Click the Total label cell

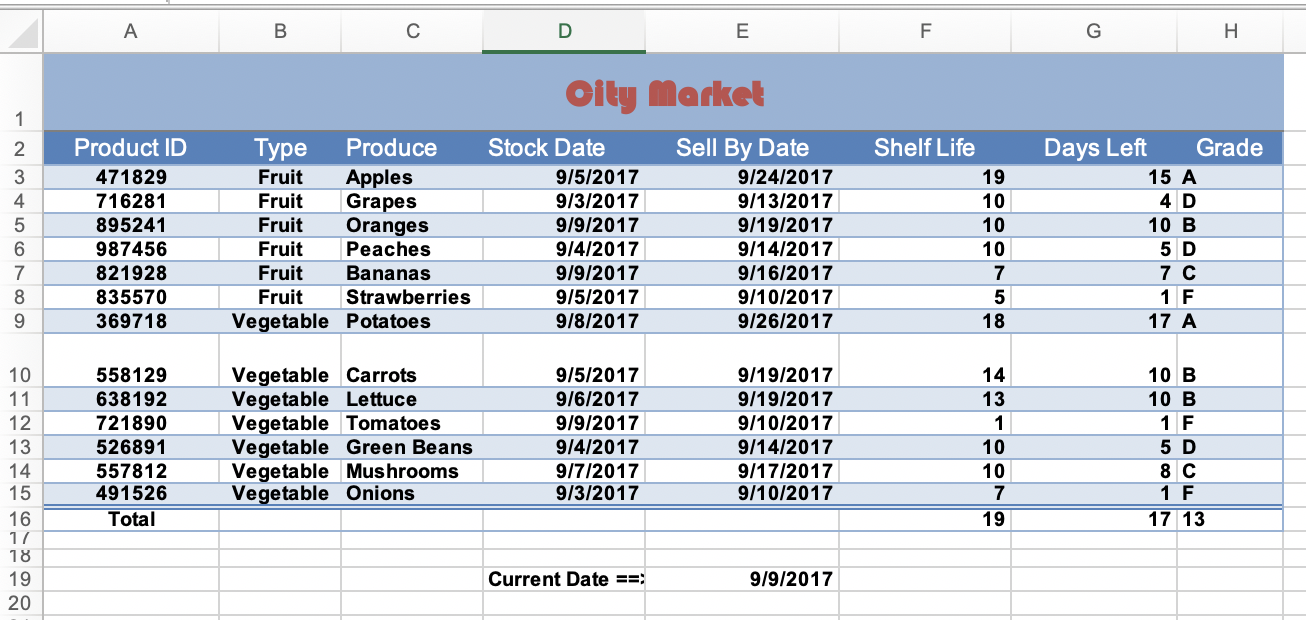click(130, 519)
